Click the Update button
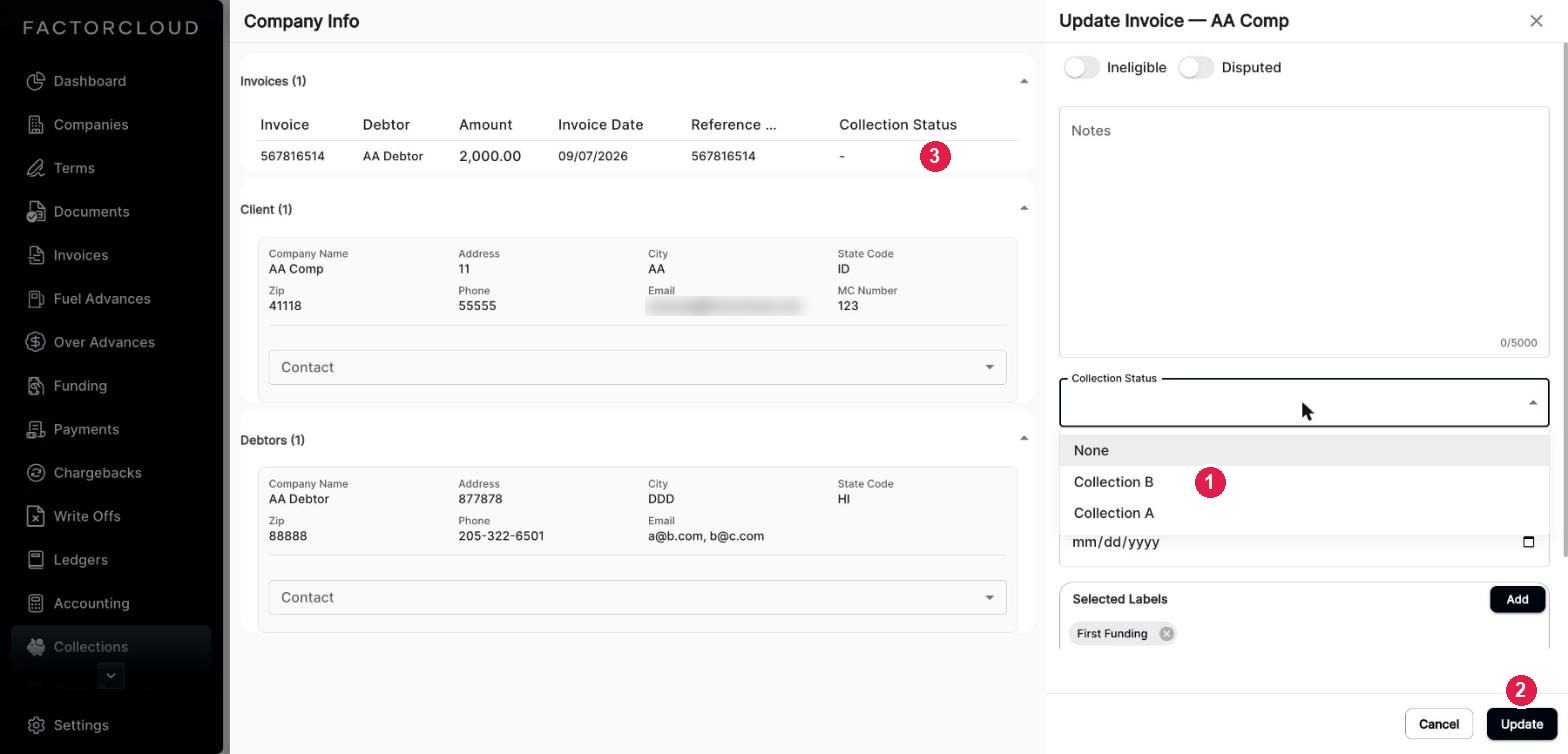The image size is (1568, 754). tap(1521, 724)
